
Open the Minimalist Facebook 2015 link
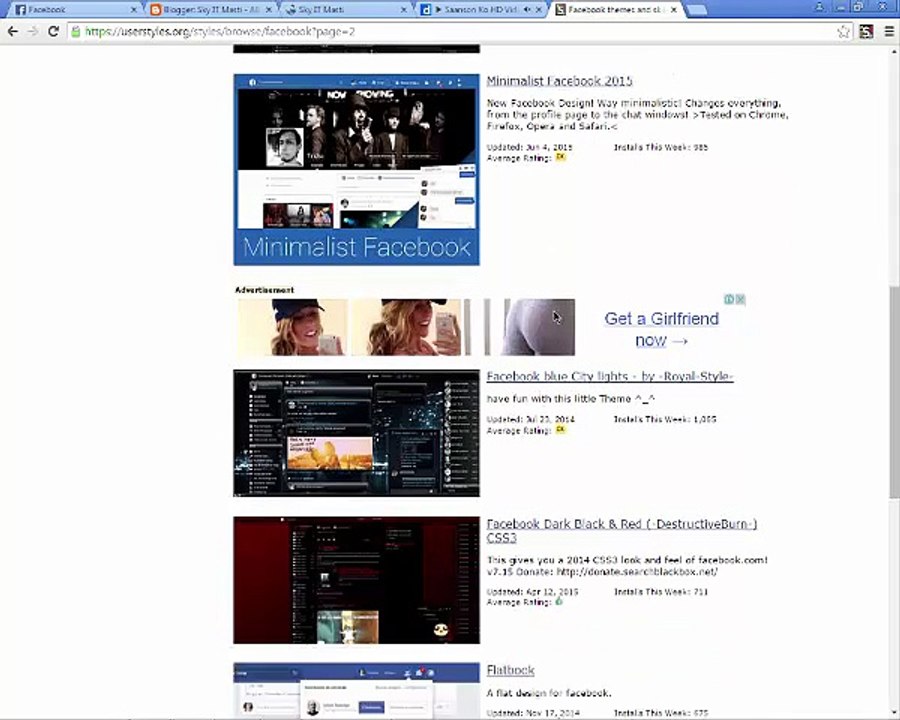[x=560, y=81]
